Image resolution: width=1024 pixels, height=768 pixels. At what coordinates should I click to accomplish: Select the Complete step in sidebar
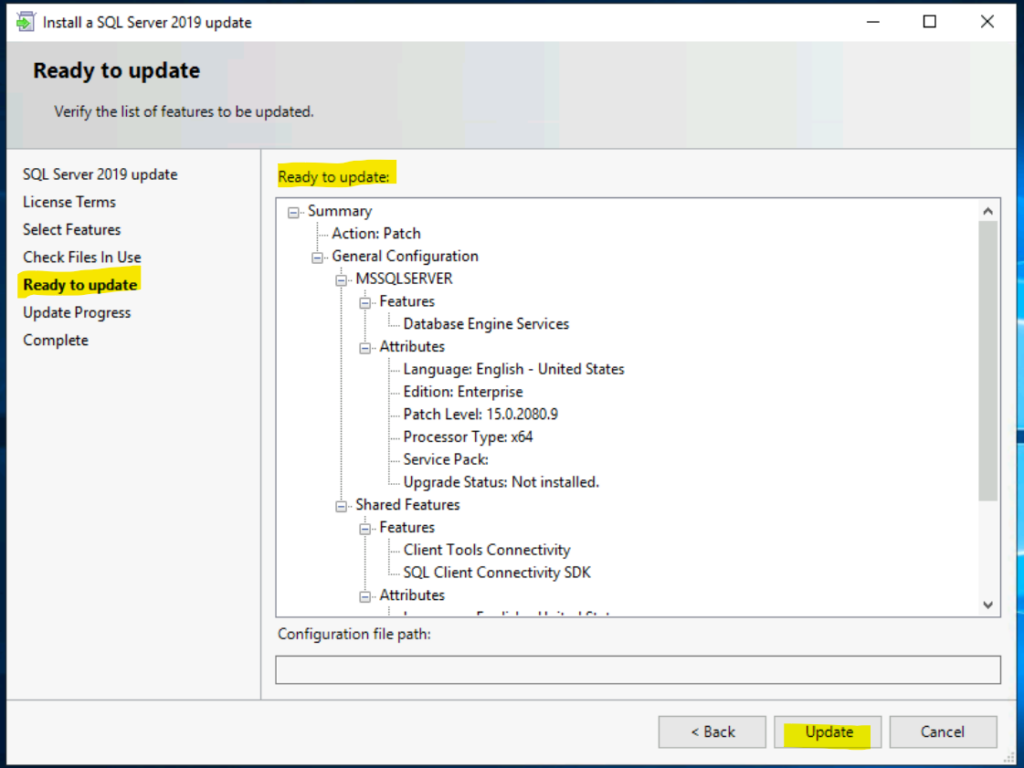pos(56,340)
